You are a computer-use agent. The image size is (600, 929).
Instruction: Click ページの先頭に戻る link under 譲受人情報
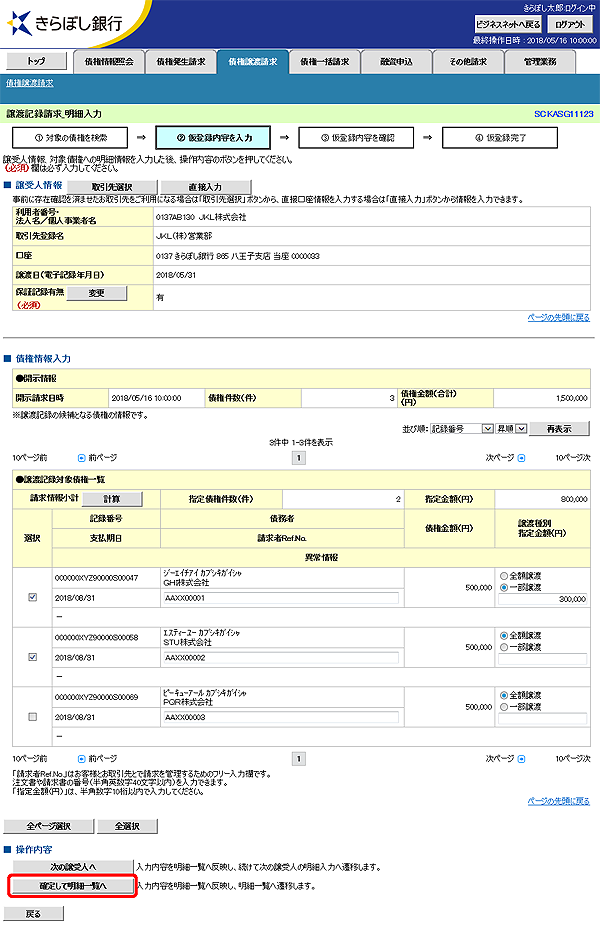(559, 318)
